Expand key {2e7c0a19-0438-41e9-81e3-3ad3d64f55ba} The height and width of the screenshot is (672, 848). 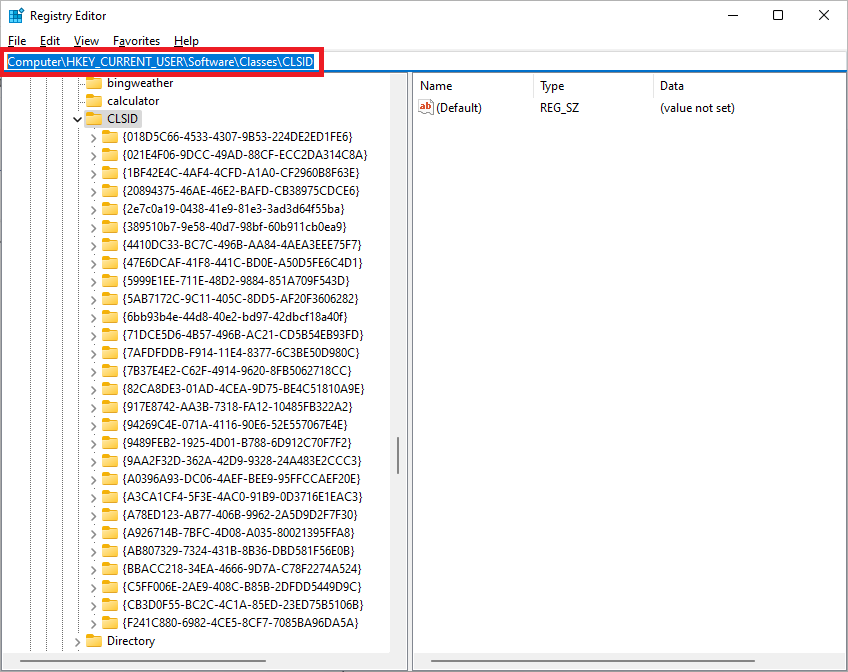(93, 210)
